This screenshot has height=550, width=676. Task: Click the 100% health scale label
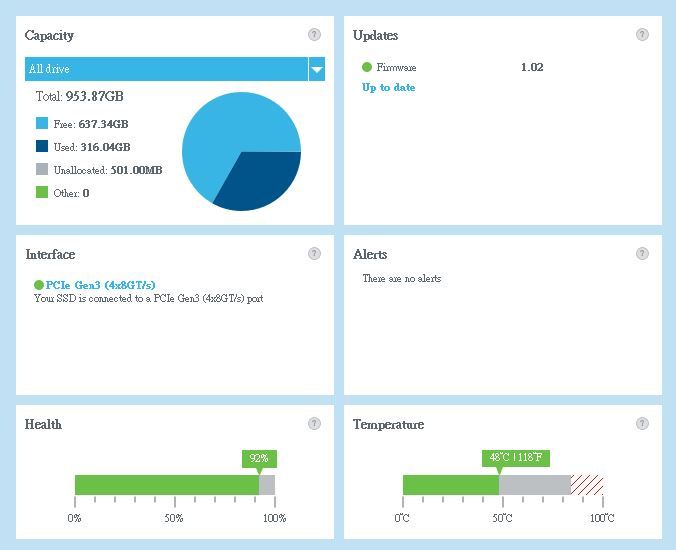pos(275,518)
